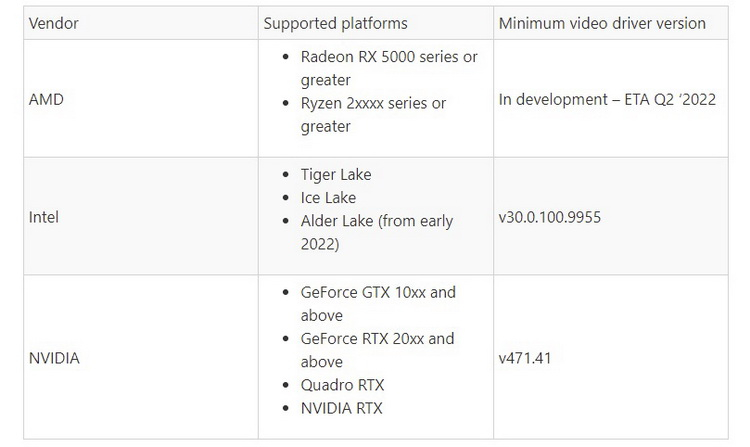Click the AMD 'In development' driver cell
The image size is (750, 447).
606,99
